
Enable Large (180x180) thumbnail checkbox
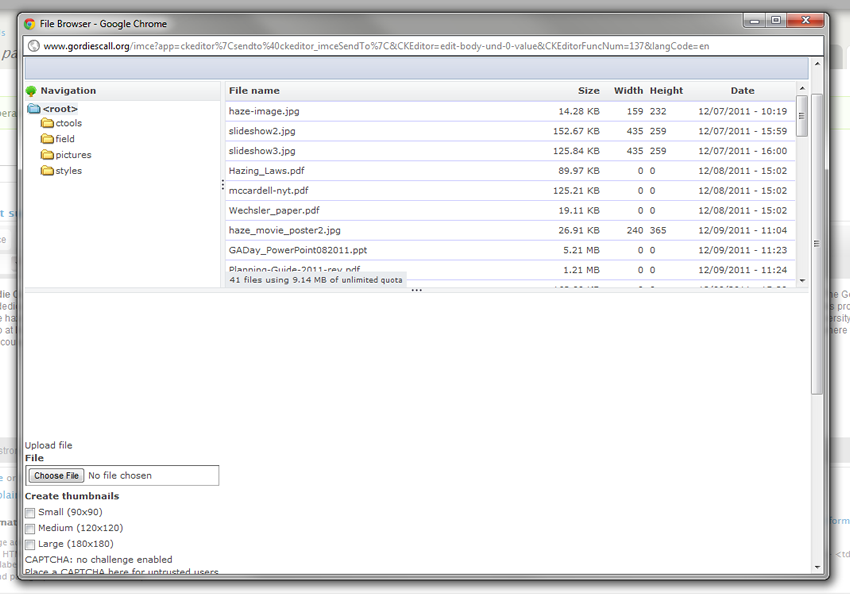coord(30,545)
